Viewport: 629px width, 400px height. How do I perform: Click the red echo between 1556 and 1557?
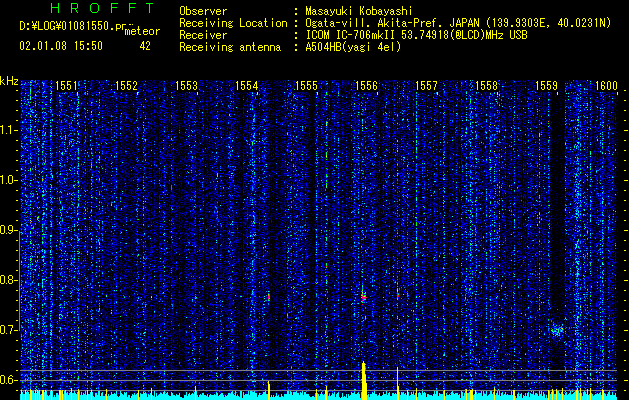point(398,295)
